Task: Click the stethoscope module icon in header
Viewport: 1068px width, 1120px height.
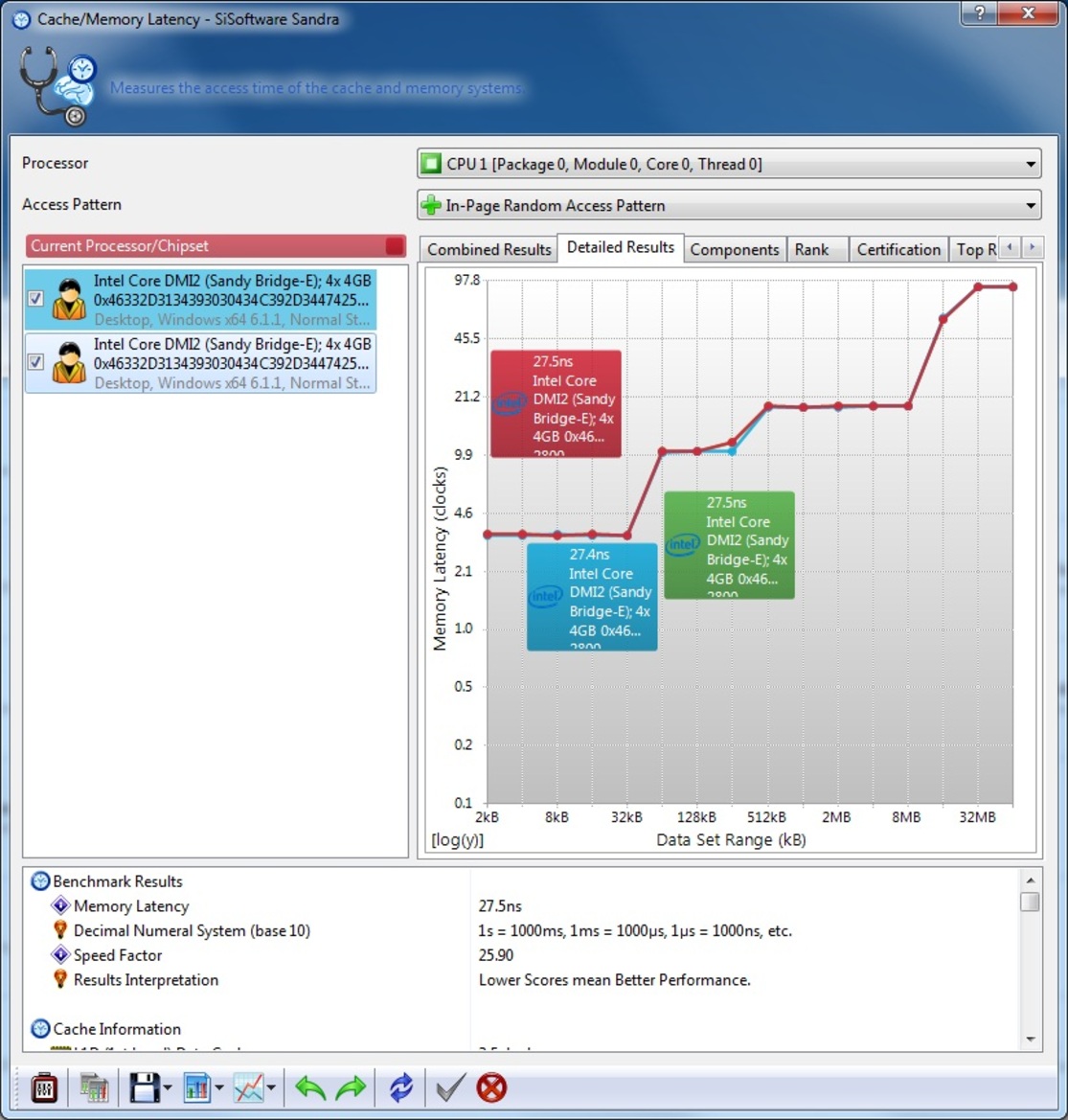Action: pyautogui.click(x=57, y=86)
